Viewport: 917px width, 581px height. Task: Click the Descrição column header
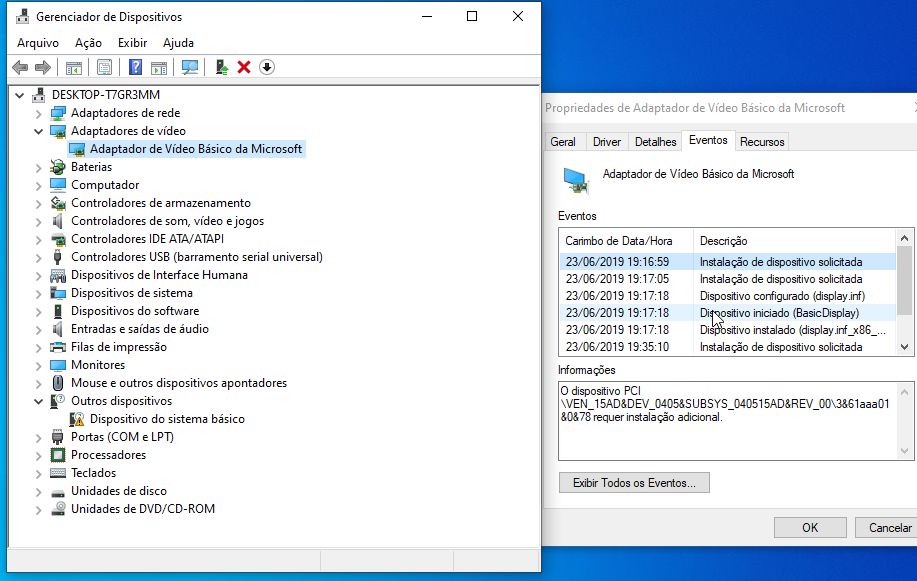point(794,241)
